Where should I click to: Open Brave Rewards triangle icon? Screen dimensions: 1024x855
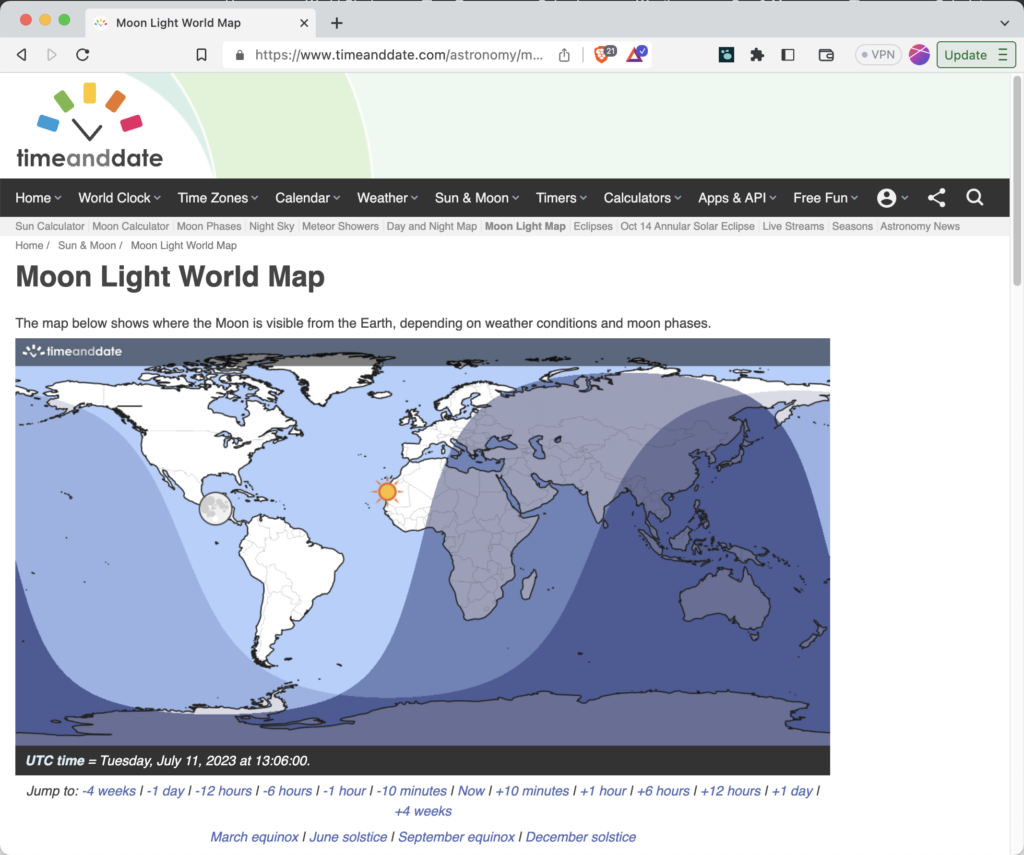(x=635, y=54)
